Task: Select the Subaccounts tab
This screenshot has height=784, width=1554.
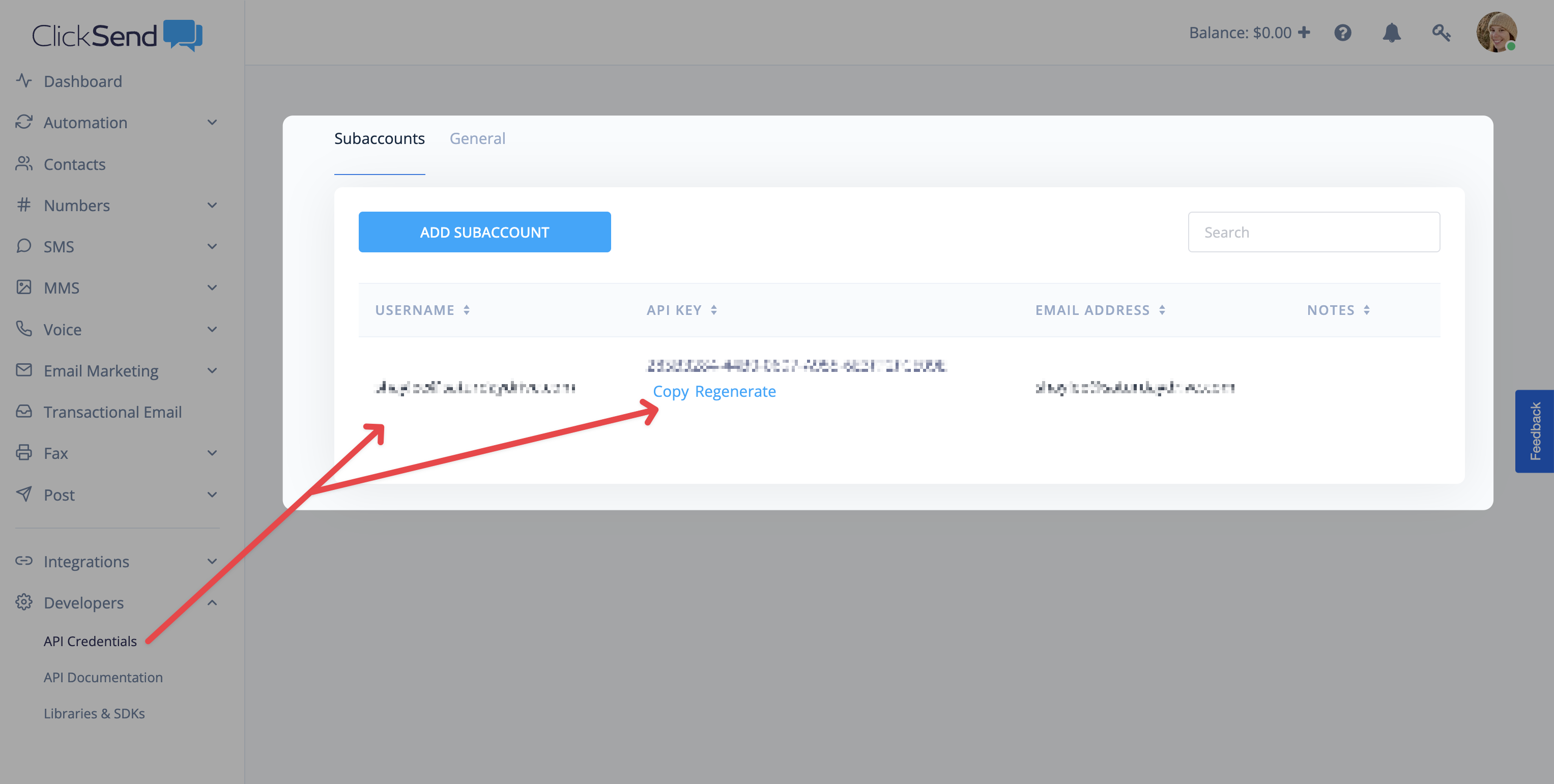Action: 380,139
